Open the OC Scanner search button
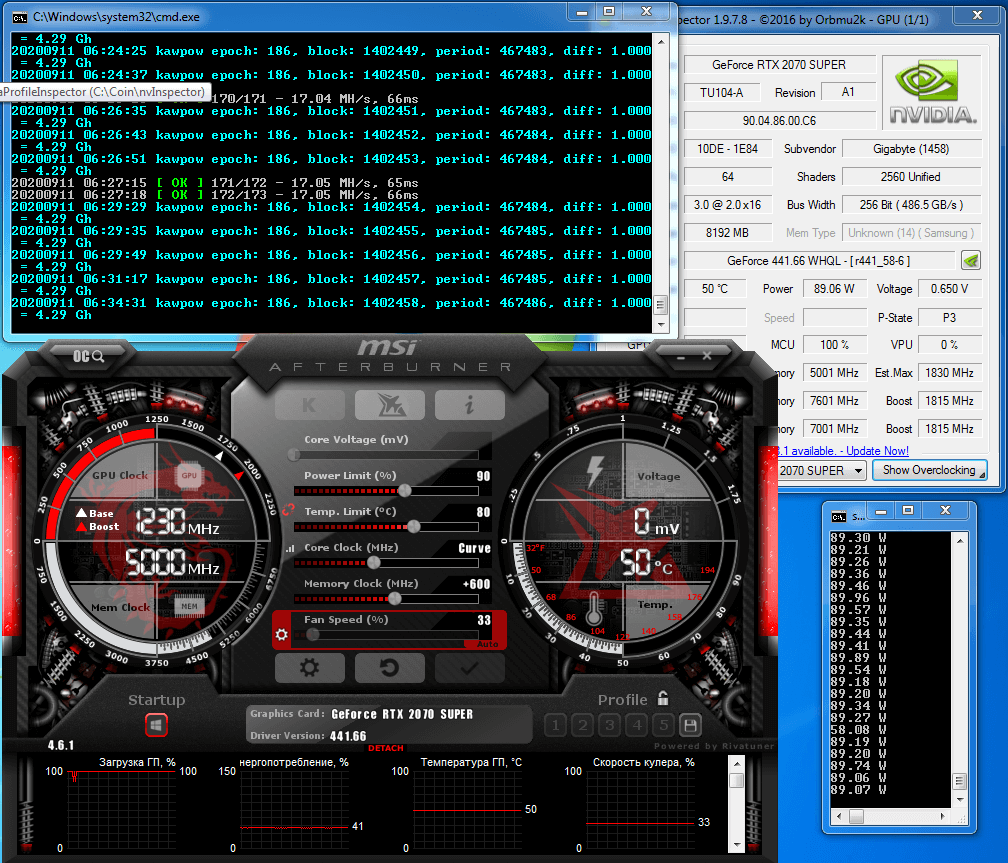The width and height of the screenshot is (1008, 863). 89,355
